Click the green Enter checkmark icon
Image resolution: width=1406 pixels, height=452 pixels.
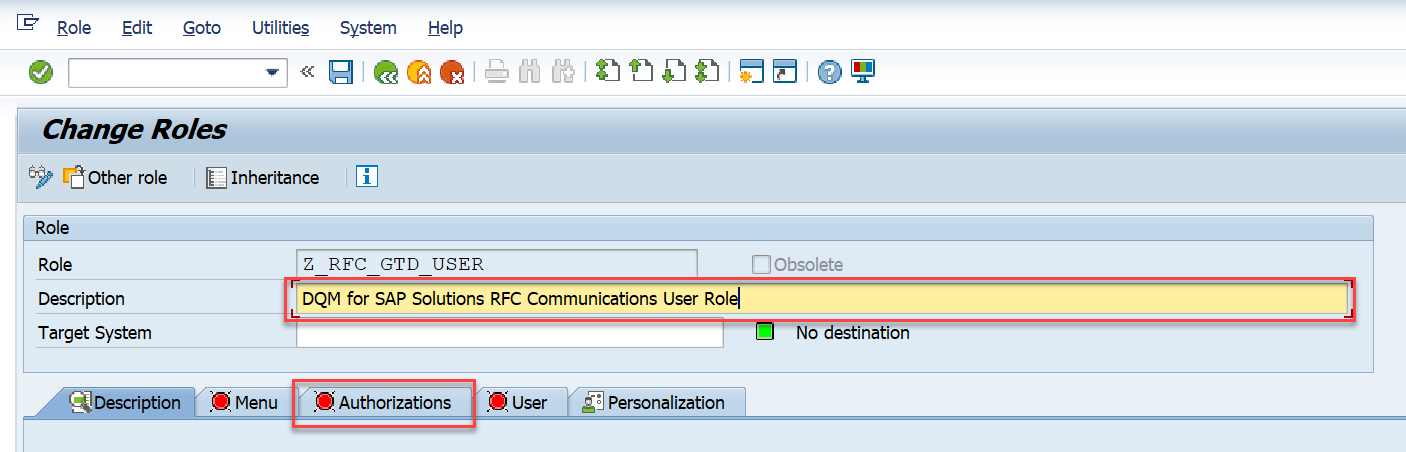[41, 72]
